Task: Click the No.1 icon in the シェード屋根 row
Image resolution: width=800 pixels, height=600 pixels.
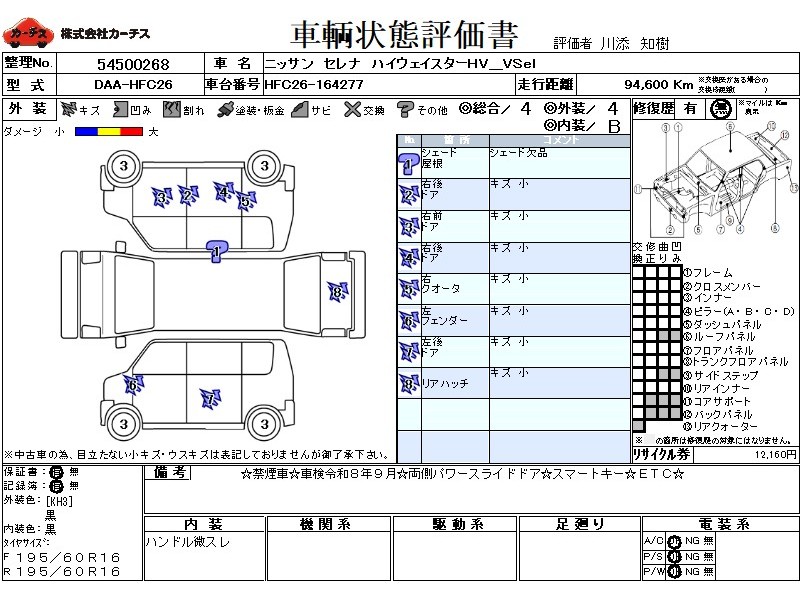Action: coord(409,164)
